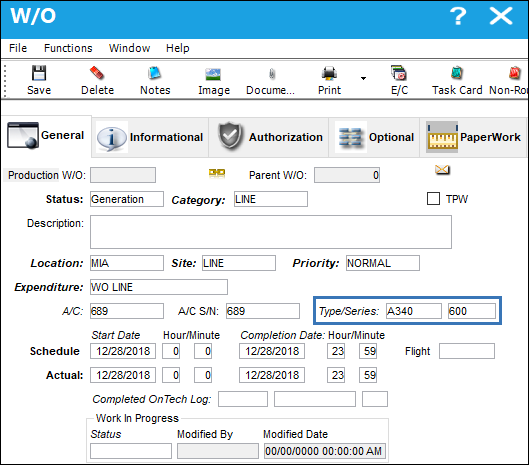Click the A/C S/N field

coord(263,311)
